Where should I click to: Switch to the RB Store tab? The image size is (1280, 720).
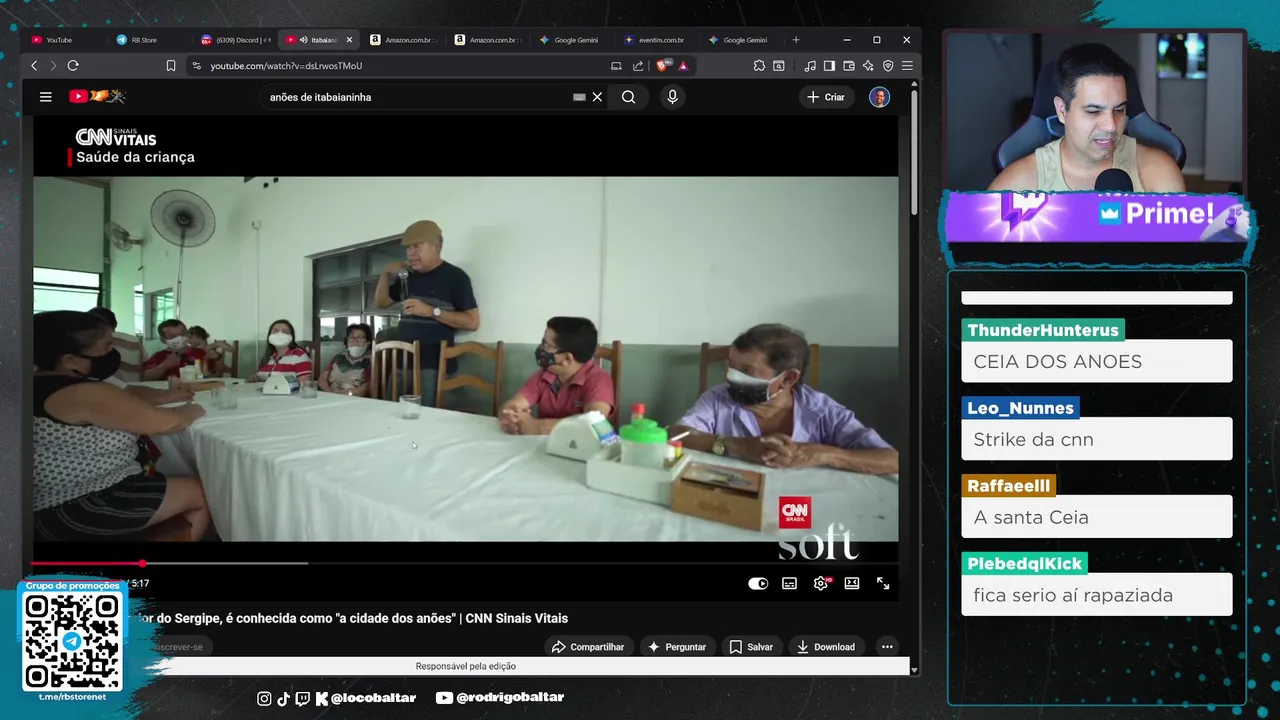point(144,40)
